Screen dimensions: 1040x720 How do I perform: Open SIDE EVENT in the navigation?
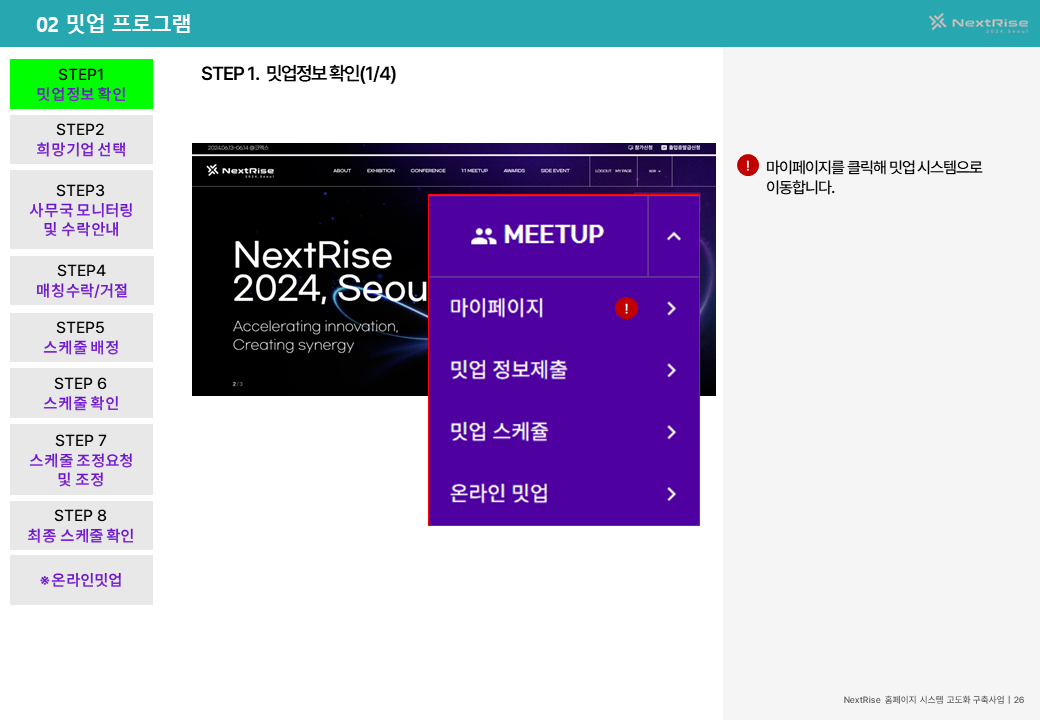(555, 171)
